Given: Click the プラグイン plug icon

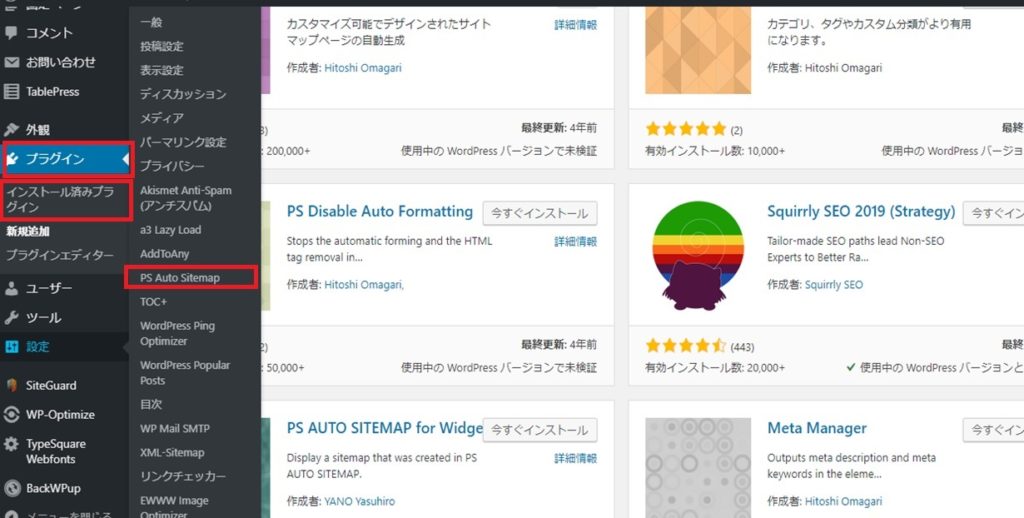Looking at the screenshot, I should [12, 159].
